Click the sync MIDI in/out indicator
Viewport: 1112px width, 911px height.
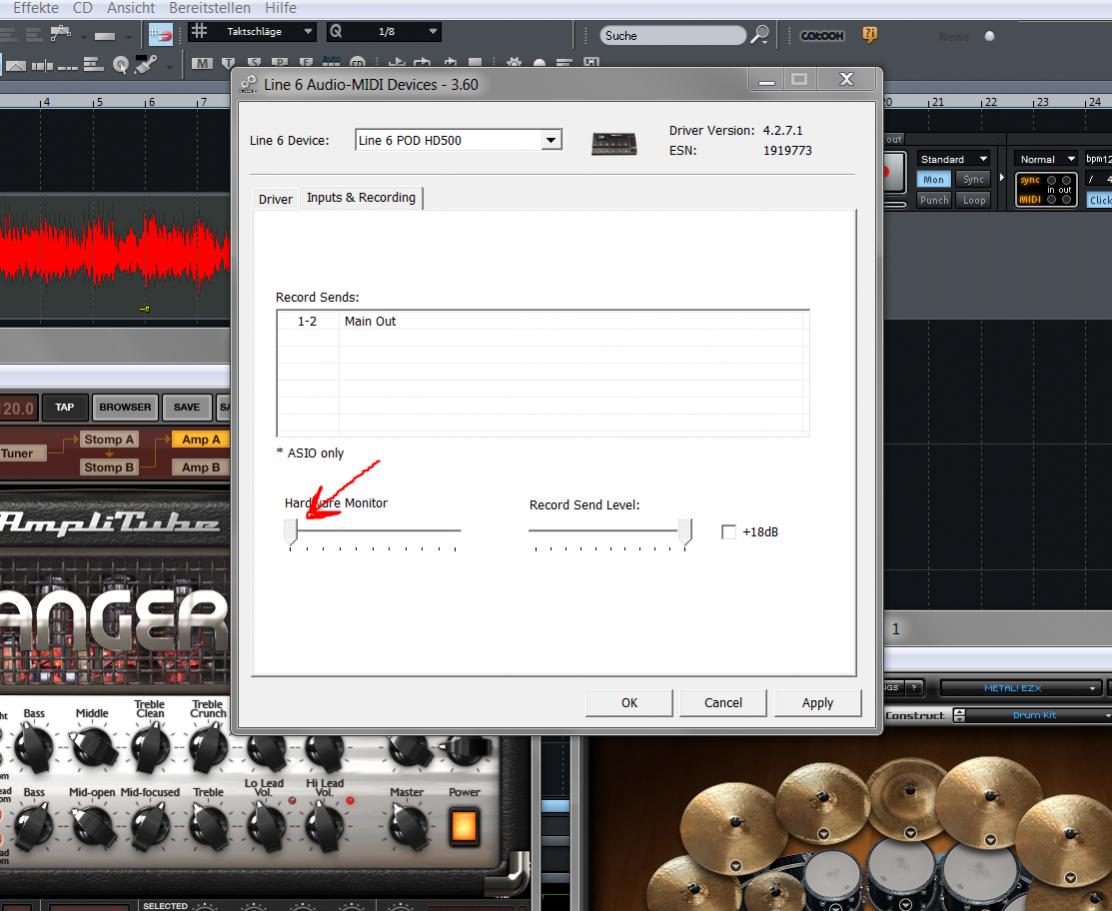point(1046,190)
